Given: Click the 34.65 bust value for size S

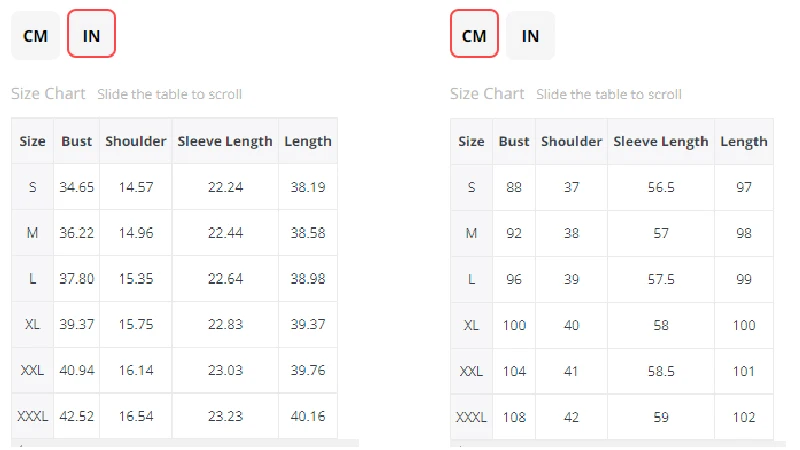Looking at the screenshot, I should click(x=76, y=187).
